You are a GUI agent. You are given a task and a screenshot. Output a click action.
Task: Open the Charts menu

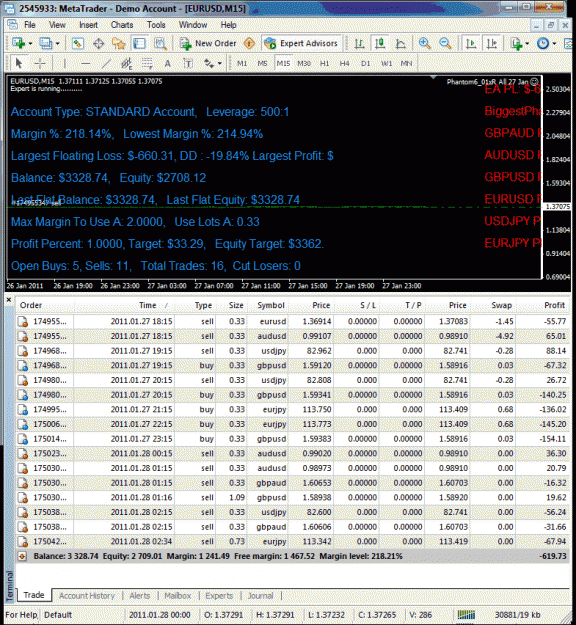click(x=122, y=25)
